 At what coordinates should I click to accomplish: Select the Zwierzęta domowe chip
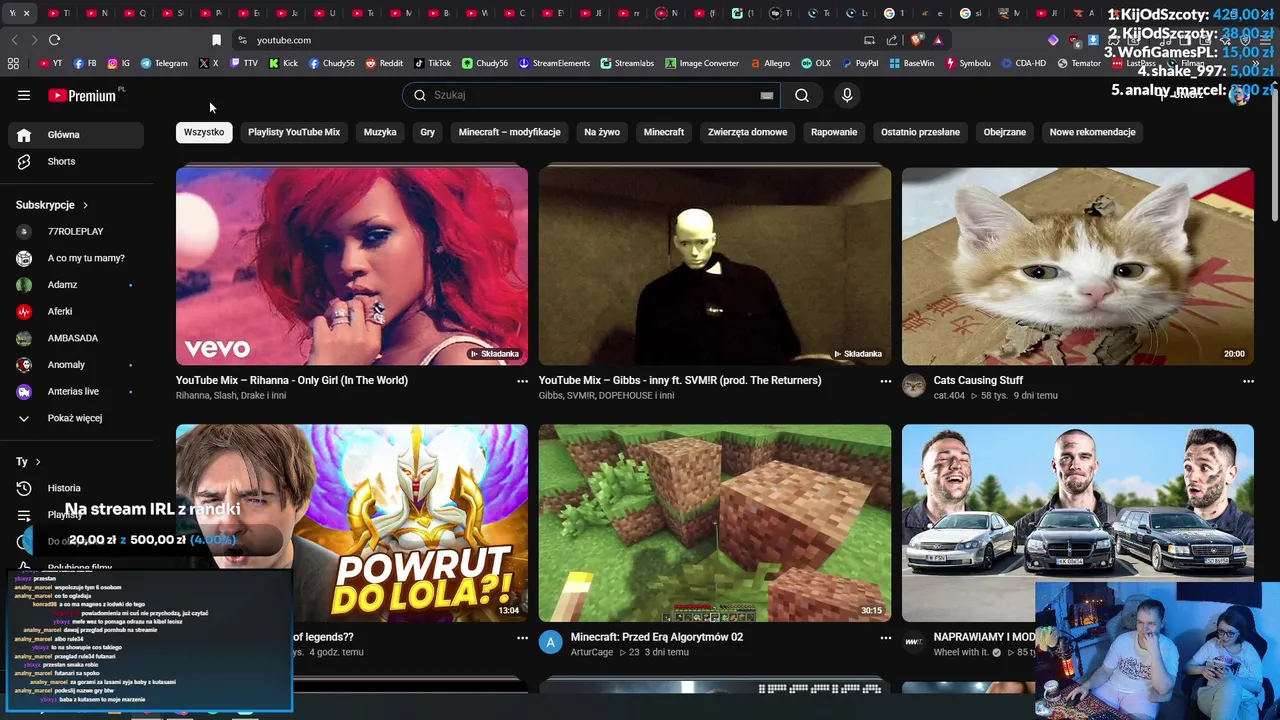(x=747, y=132)
